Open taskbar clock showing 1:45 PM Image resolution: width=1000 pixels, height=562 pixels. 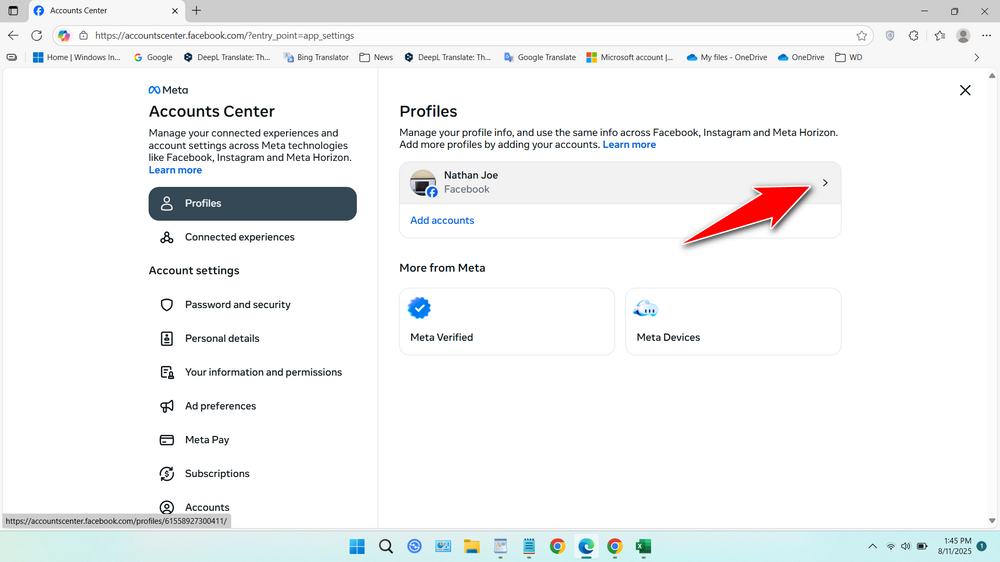(x=954, y=546)
